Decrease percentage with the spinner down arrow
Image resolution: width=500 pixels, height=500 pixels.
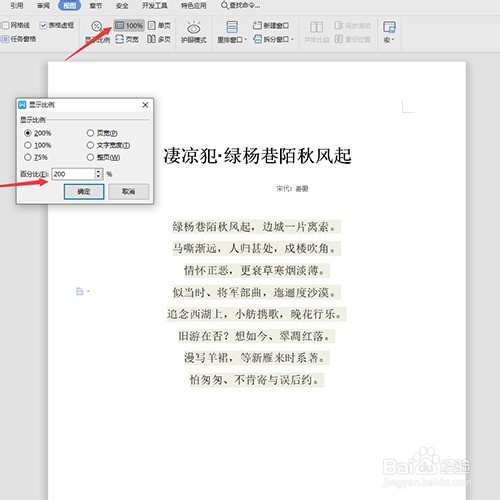tap(98, 177)
